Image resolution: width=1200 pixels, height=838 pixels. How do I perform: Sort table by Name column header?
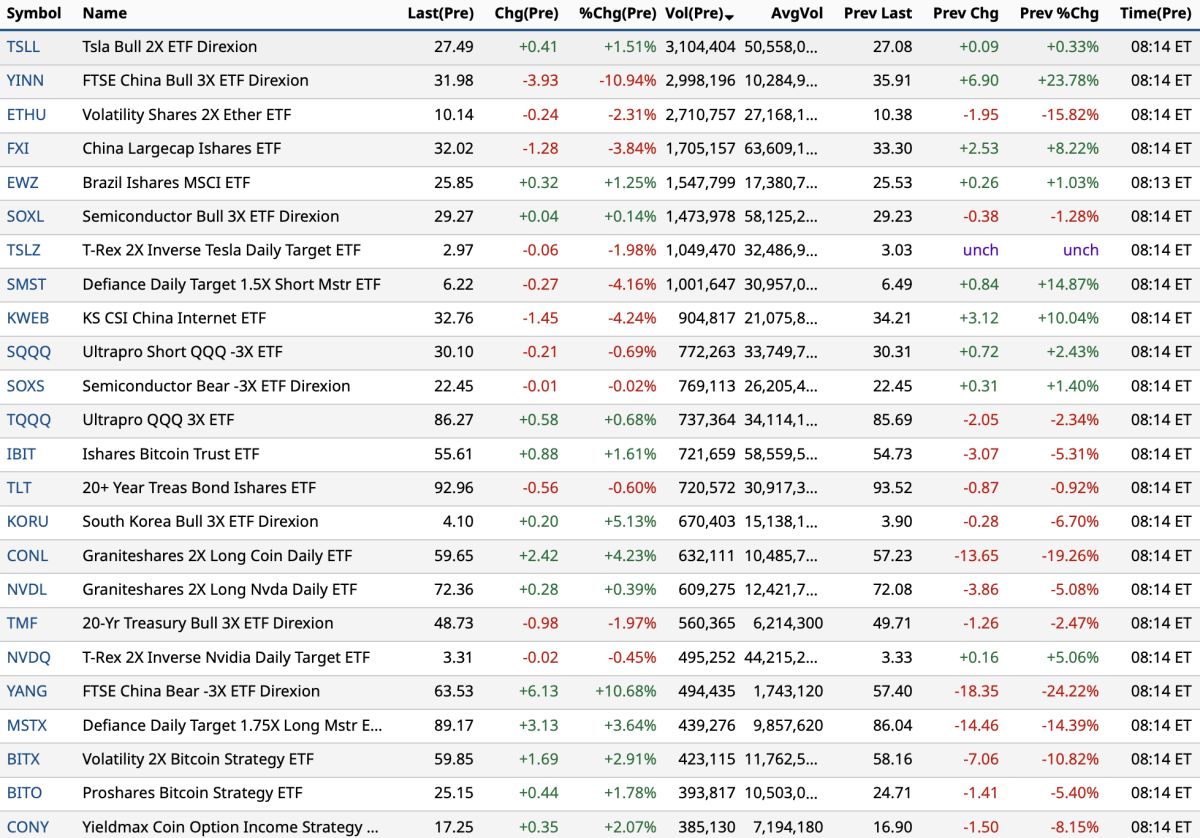coord(105,14)
